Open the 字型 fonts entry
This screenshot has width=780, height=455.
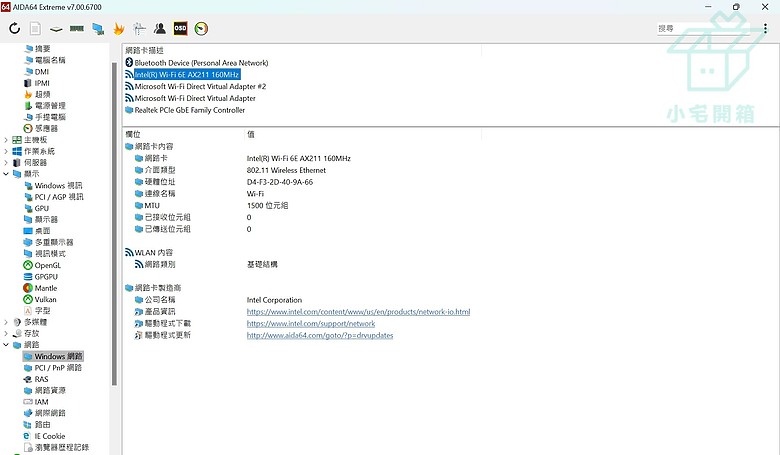37,311
